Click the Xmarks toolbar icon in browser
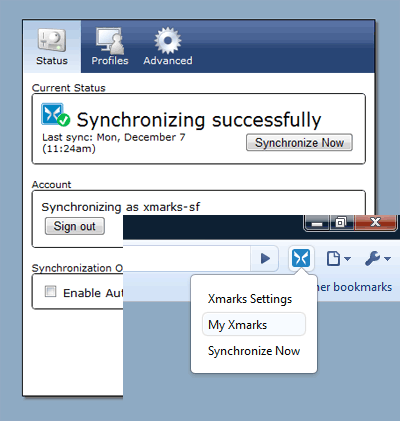This screenshot has width=400, height=421. point(301,258)
